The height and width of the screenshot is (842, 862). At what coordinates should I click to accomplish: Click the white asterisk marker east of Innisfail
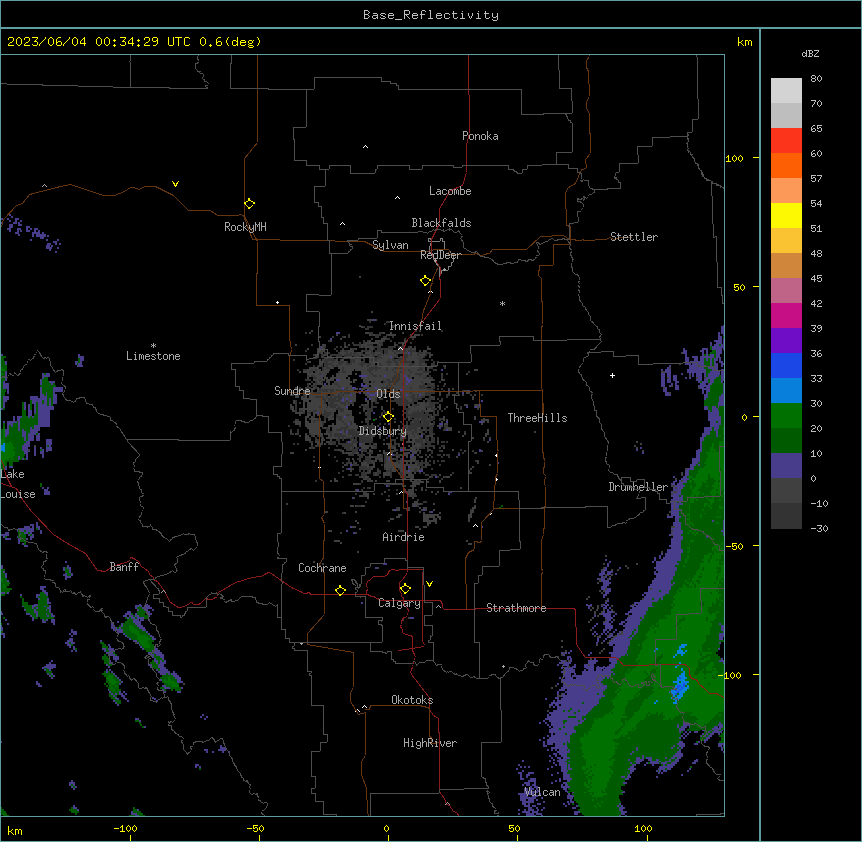[x=502, y=303]
